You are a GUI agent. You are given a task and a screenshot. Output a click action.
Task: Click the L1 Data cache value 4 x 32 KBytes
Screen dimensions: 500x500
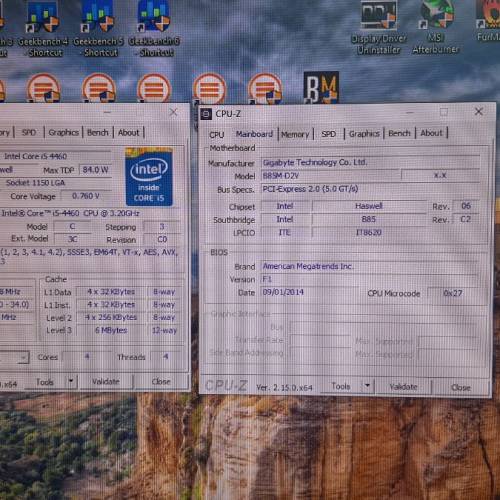[x=111, y=292]
